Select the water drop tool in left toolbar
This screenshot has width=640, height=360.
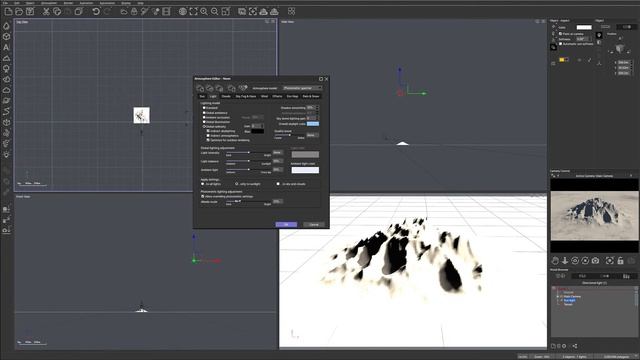(6, 26)
